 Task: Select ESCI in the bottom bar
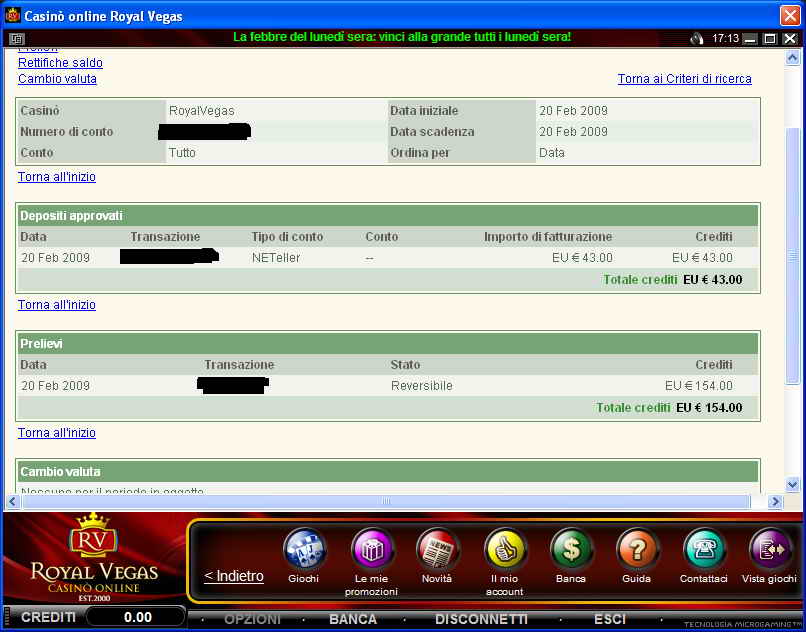click(610, 619)
